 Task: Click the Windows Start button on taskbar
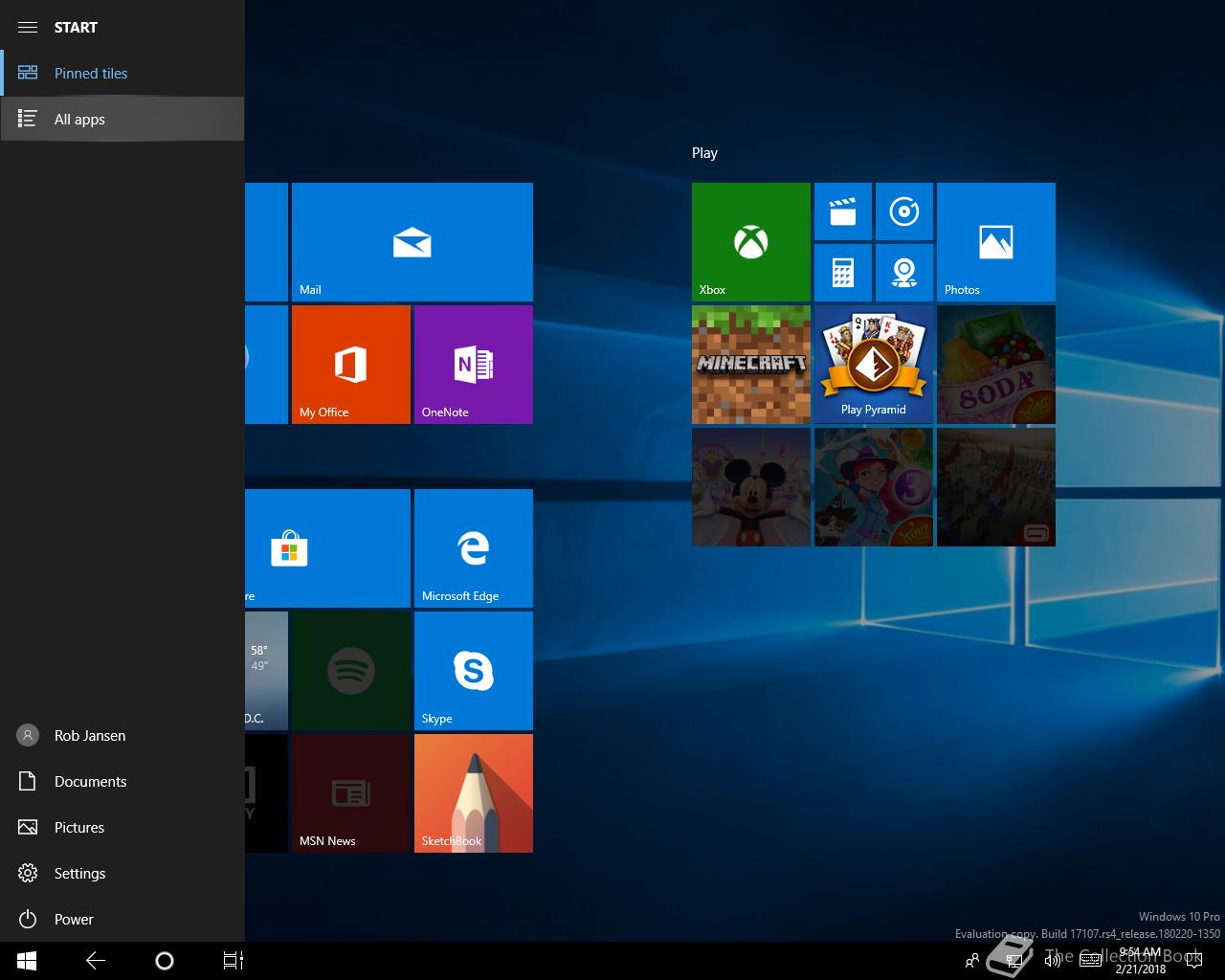pyautogui.click(x=27, y=961)
